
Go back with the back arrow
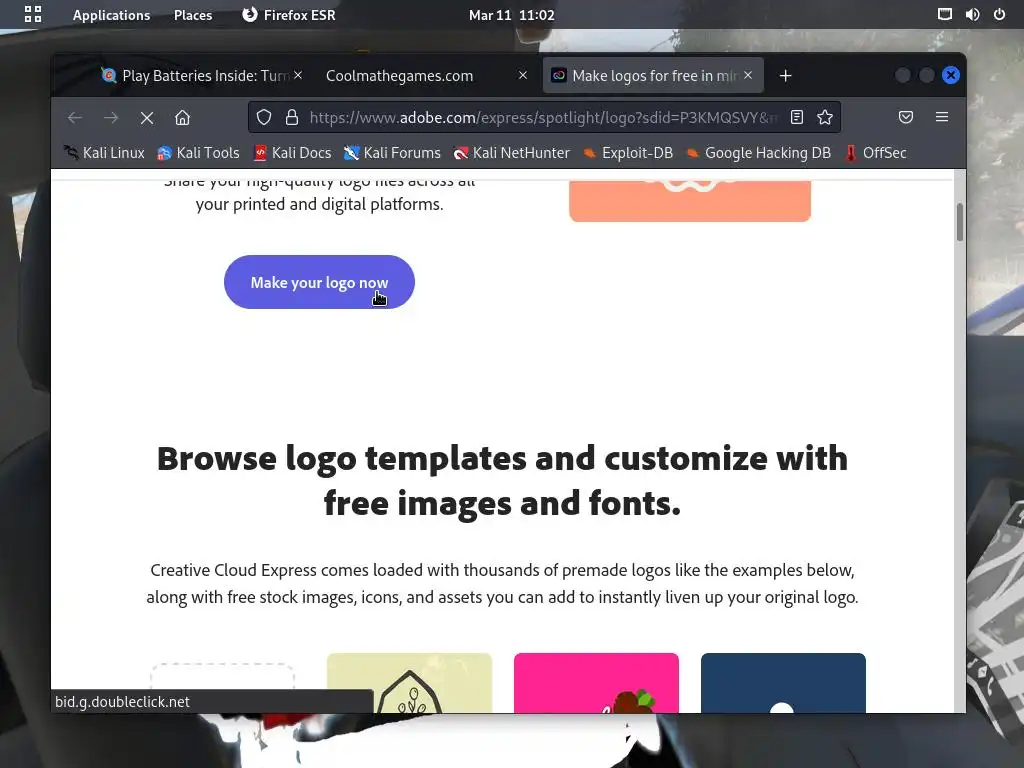[75, 118]
